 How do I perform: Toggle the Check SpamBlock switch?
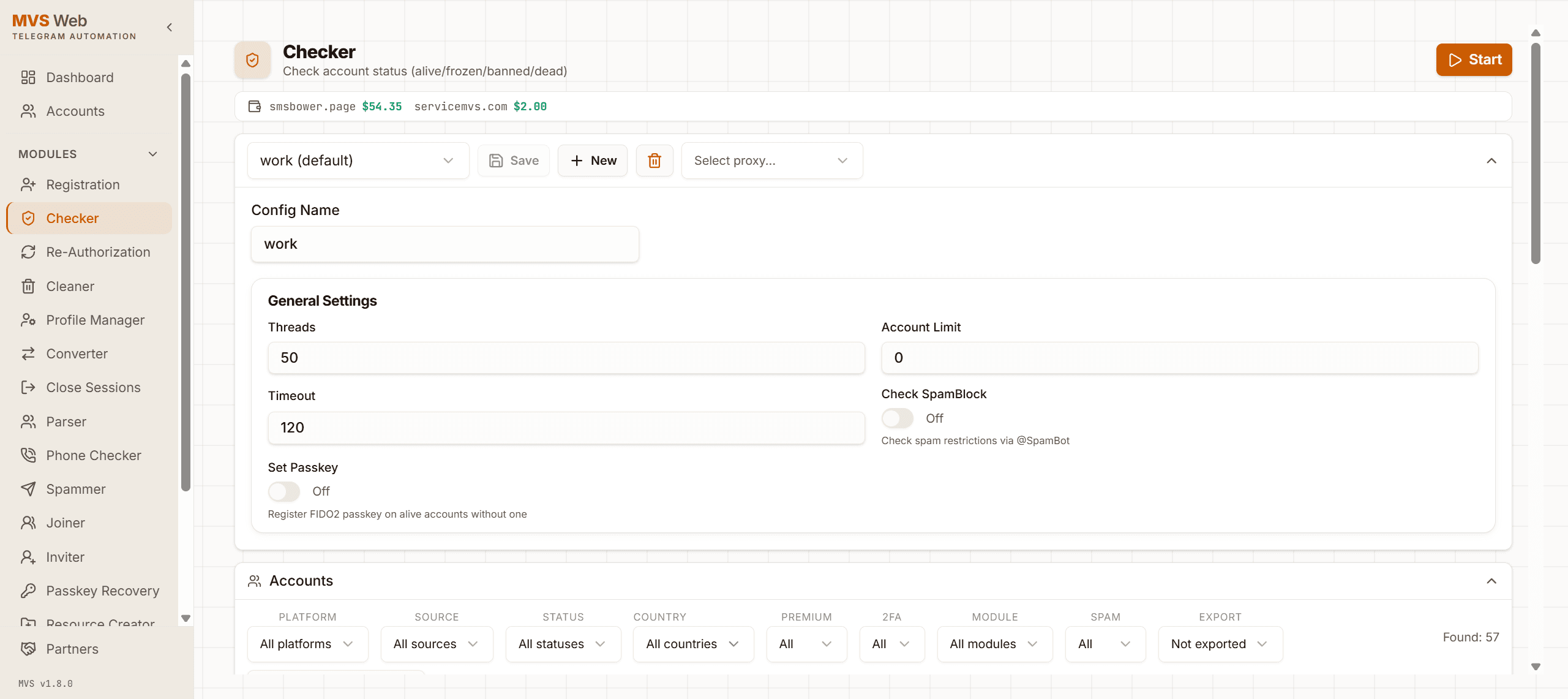(898, 418)
